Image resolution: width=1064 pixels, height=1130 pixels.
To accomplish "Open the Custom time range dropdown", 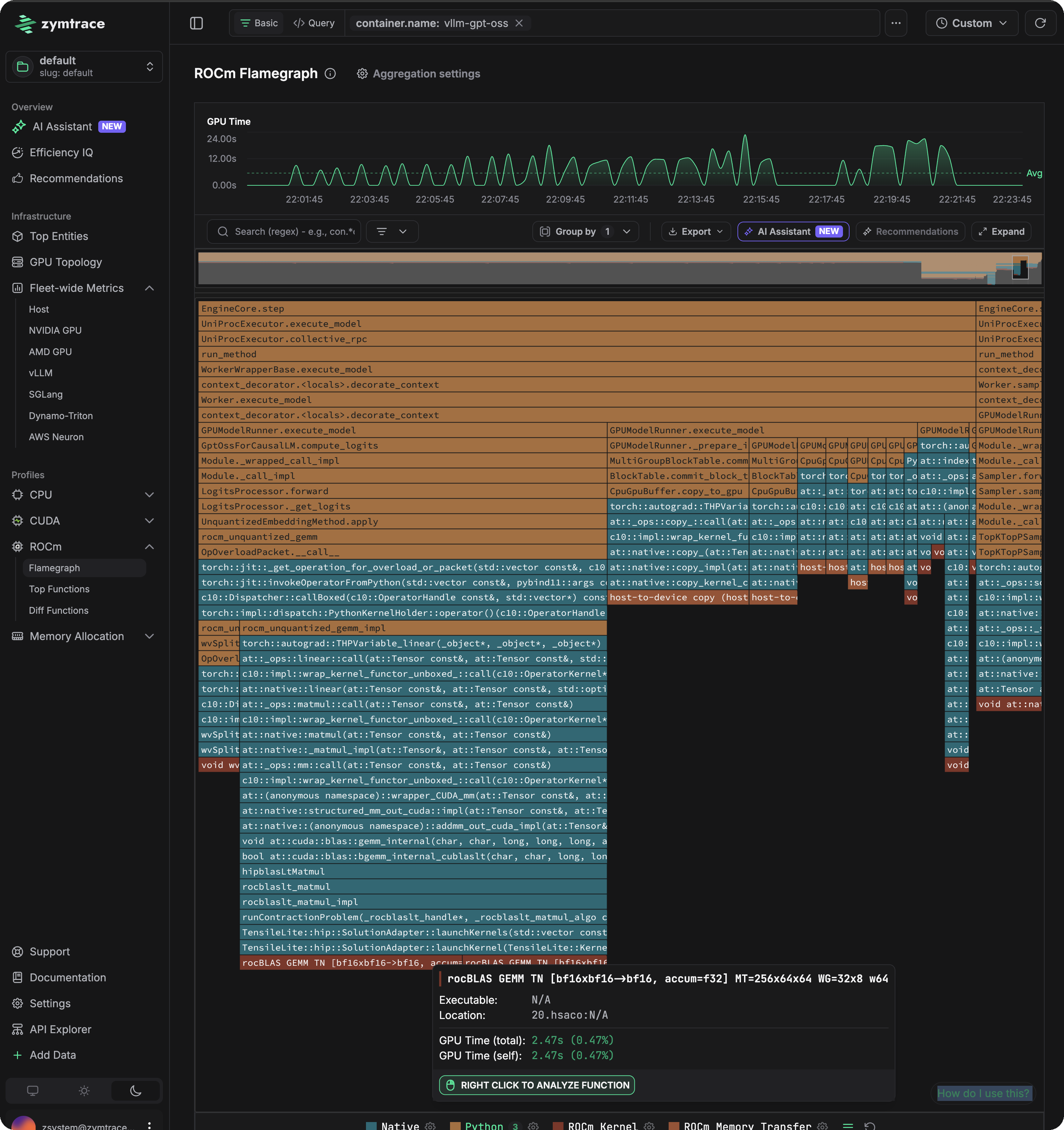I will [971, 23].
